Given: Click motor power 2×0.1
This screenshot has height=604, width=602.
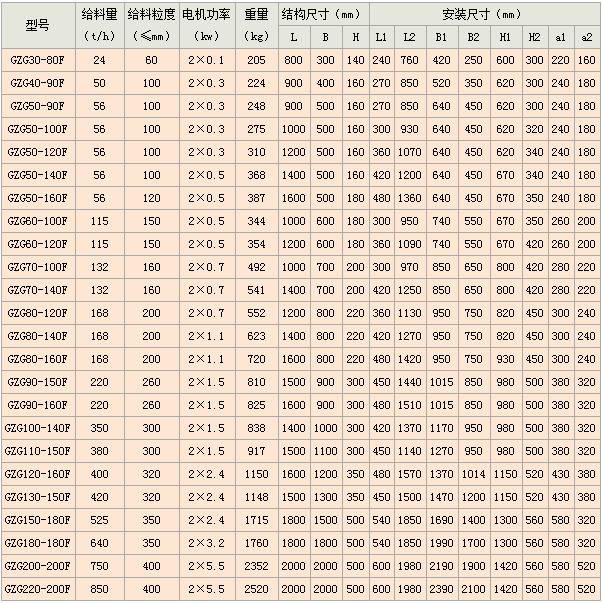Looking at the screenshot, I should coord(207,60).
